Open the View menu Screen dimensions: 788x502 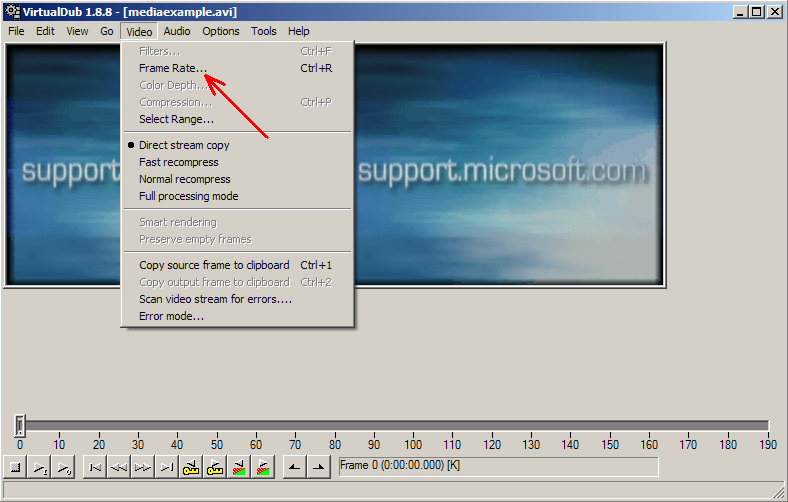77,31
